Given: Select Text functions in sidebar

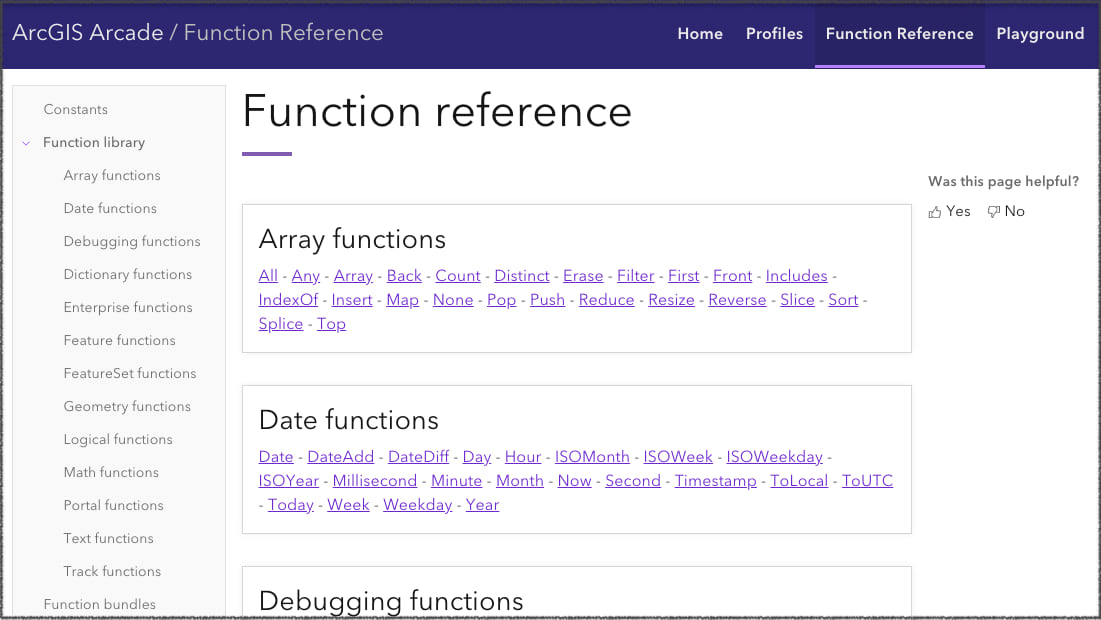Looking at the screenshot, I should [x=109, y=539].
